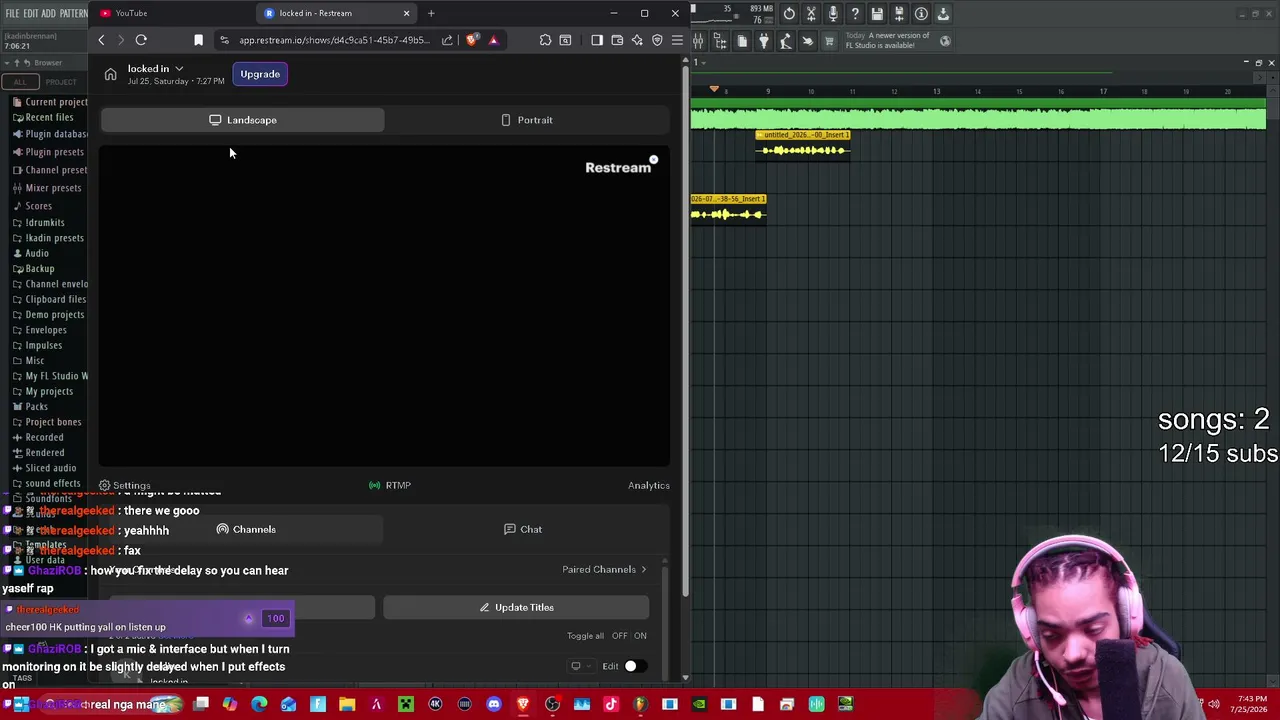Screen dimensions: 1280x720
Task: Remove the Restream watermark close icon
Action: (x=653, y=159)
